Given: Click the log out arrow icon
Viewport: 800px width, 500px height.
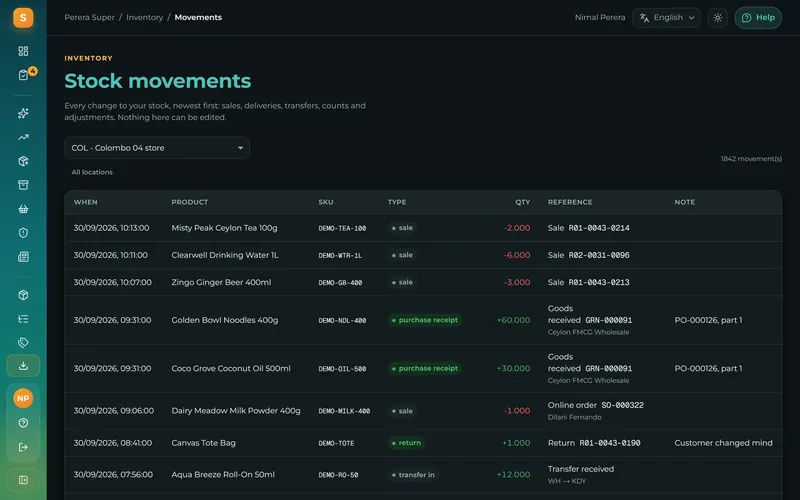Looking at the screenshot, I should coord(23,447).
